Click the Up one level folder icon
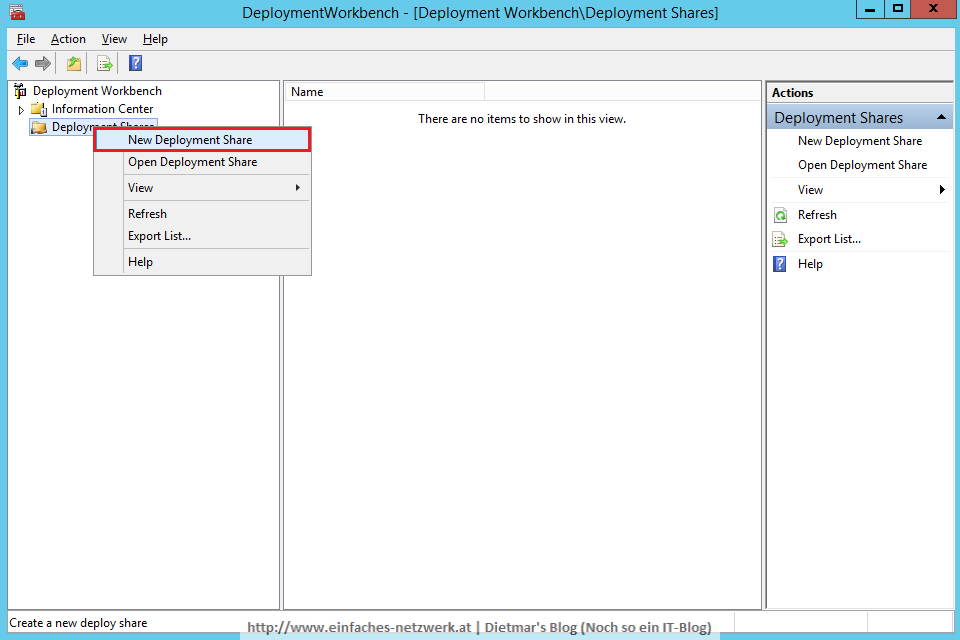This screenshot has height=640, width=960. (x=74, y=63)
